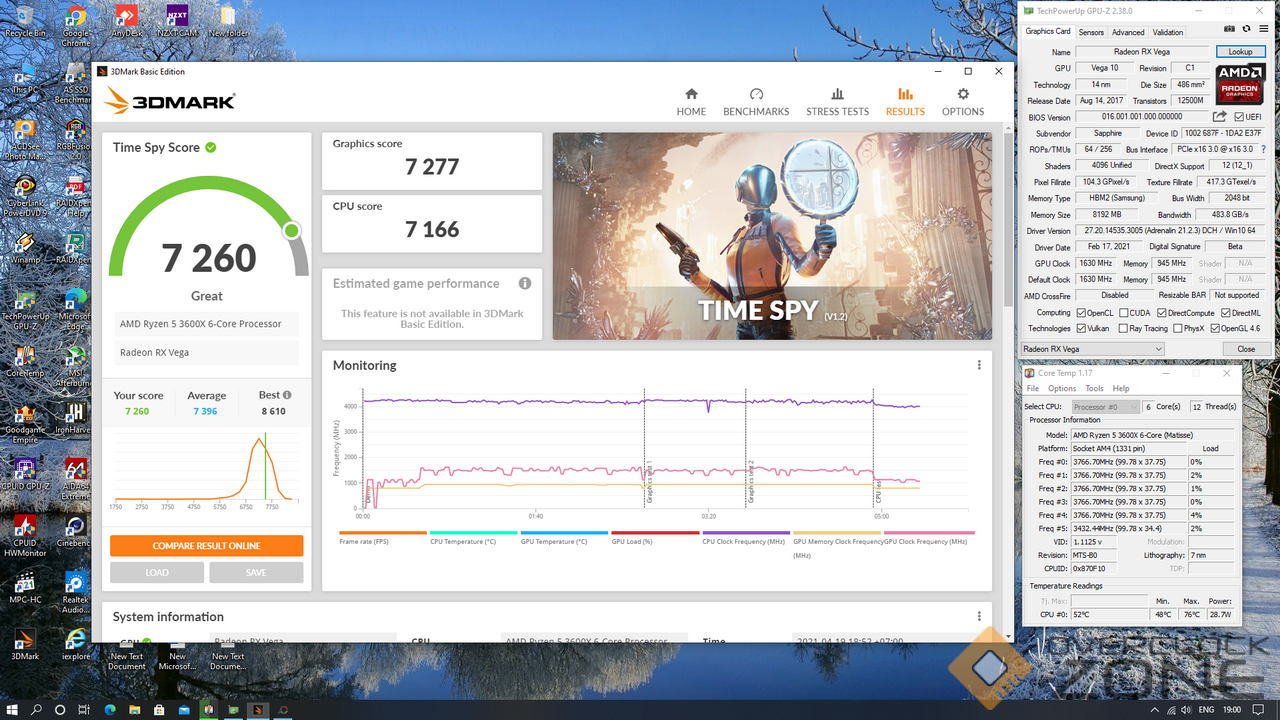Screen dimensions: 1280x720
Task: Click Compare Result Online button
Action: click(x=206, y=546)
